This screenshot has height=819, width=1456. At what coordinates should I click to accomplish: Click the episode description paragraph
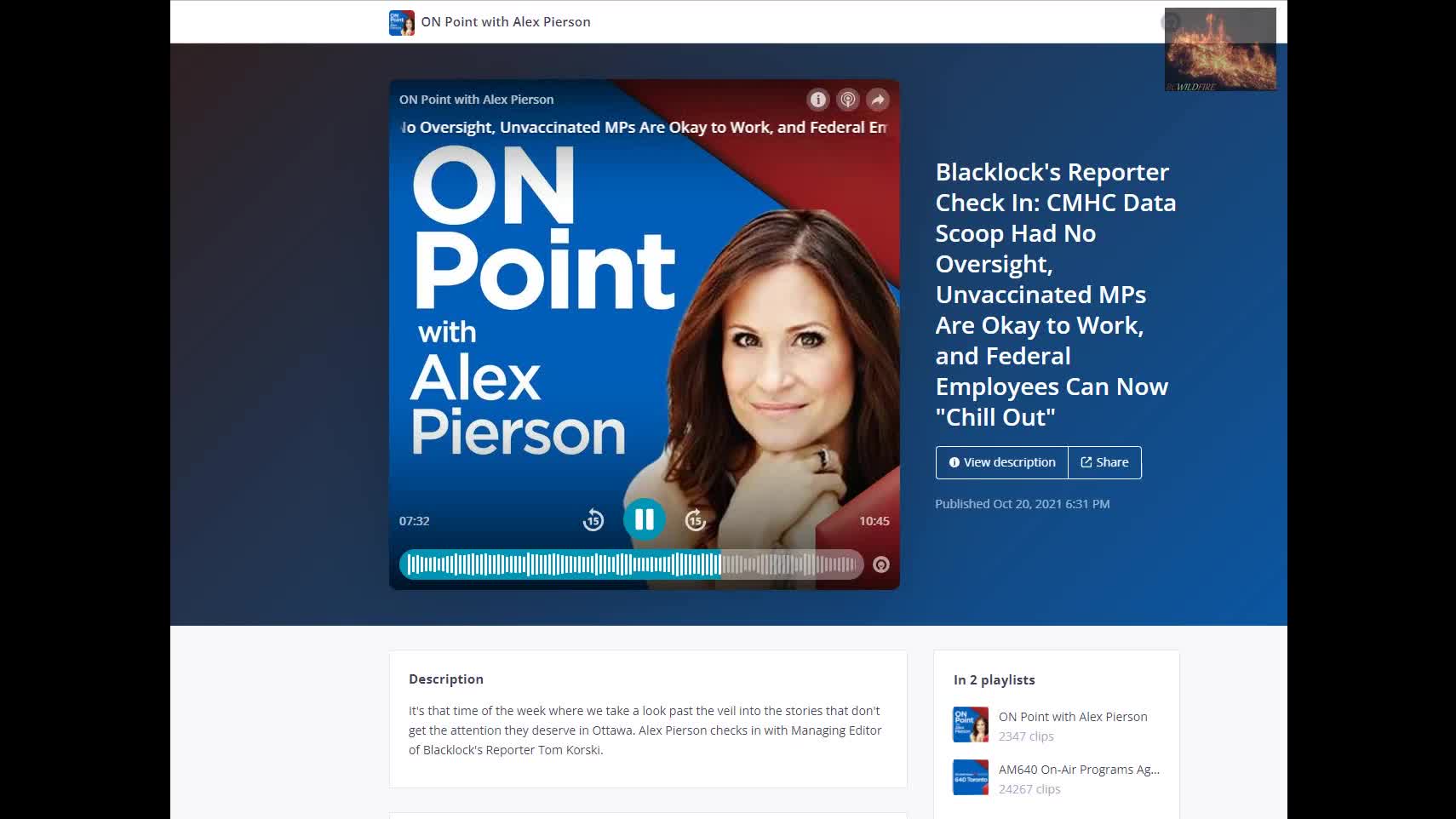click(x=645, y=730)
